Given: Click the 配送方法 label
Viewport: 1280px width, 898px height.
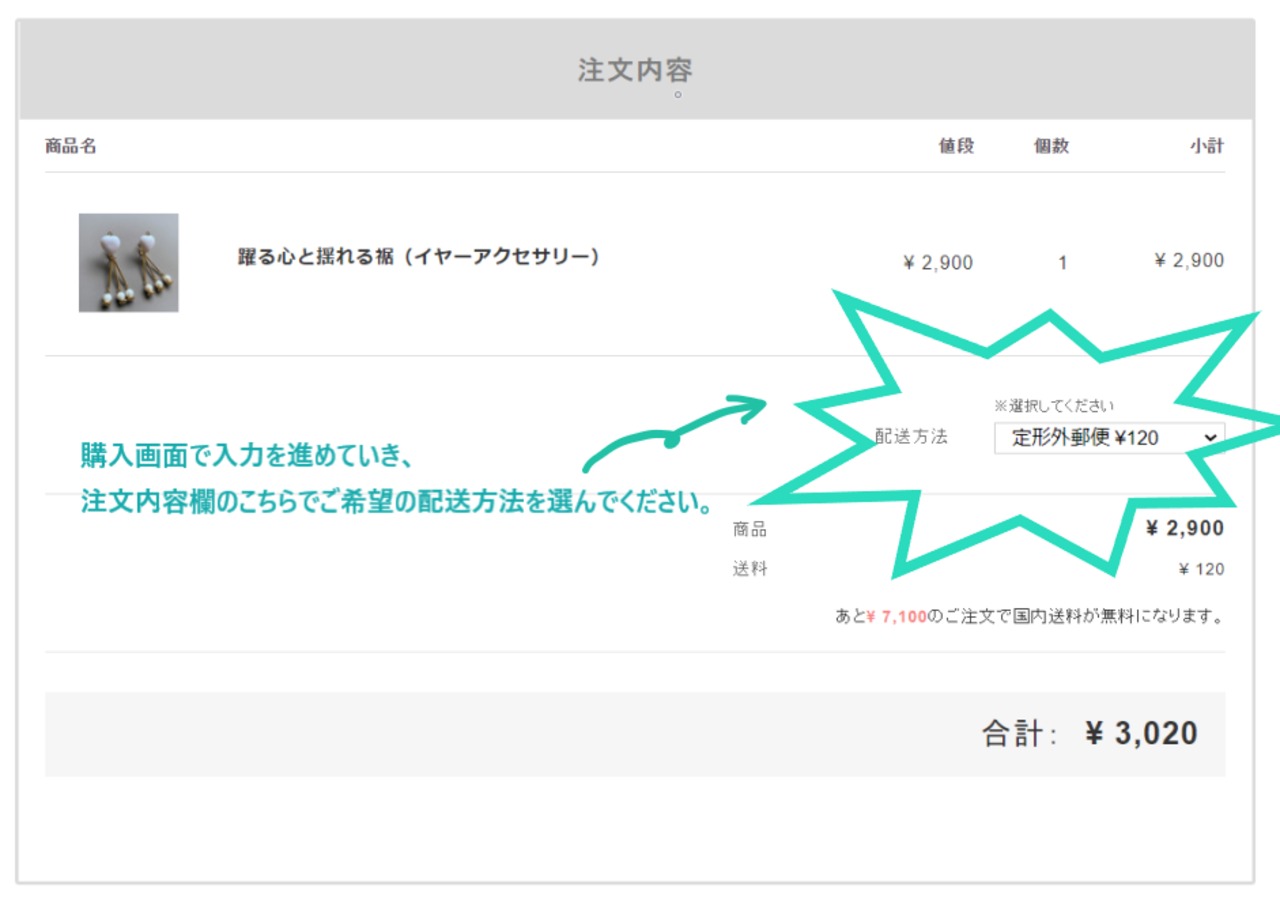Looking at the screenshot, I should [911, 437].
